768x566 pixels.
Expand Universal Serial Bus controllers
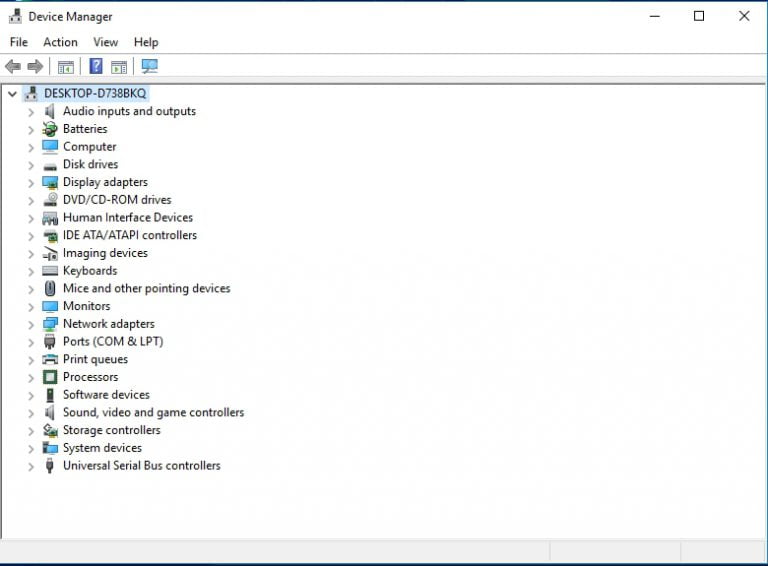point(31,466)
